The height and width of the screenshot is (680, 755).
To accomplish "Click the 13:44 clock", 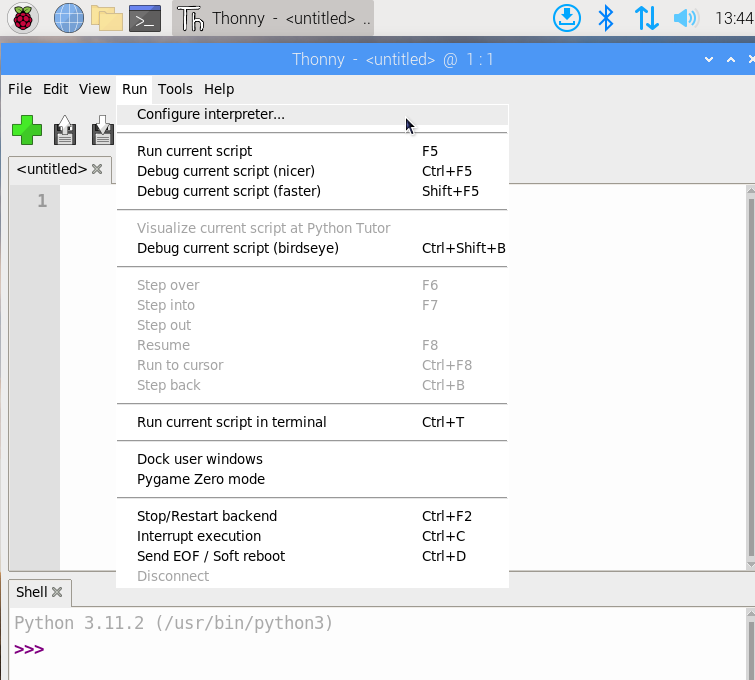I will click(734, 18).
